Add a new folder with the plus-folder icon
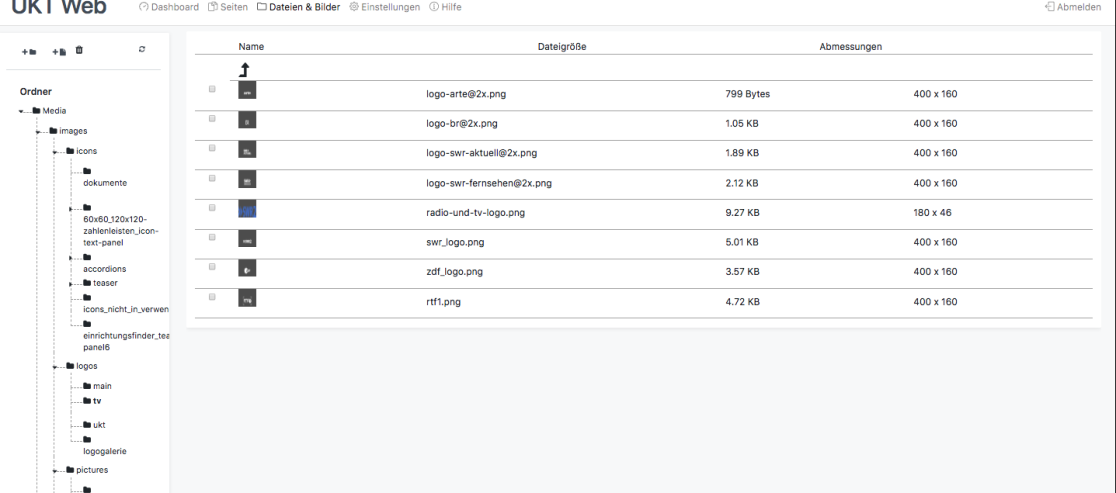Viewport: 1116px width, 493px height. [x=29, y=52]
